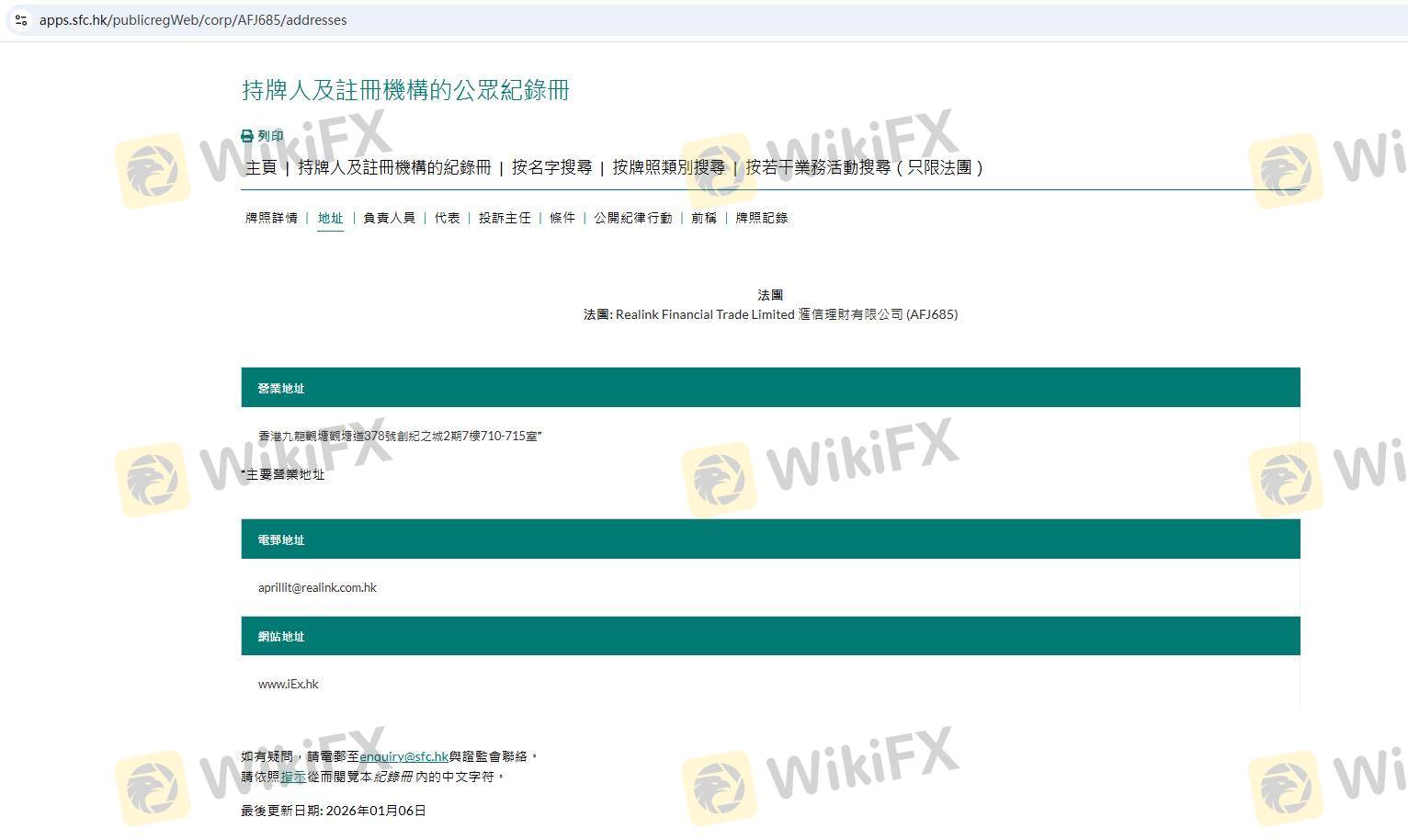Open the 負責人員 tab

coord(389,218)
